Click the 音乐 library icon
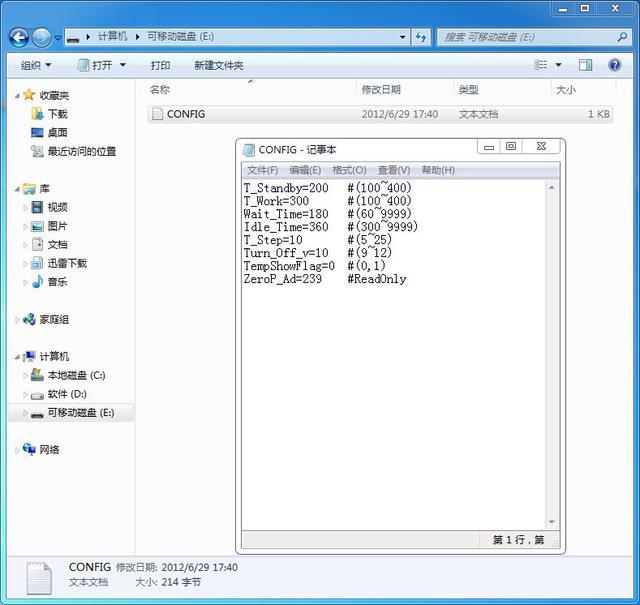The height and width of the screenshot is (605, 640). click(37, 282)
